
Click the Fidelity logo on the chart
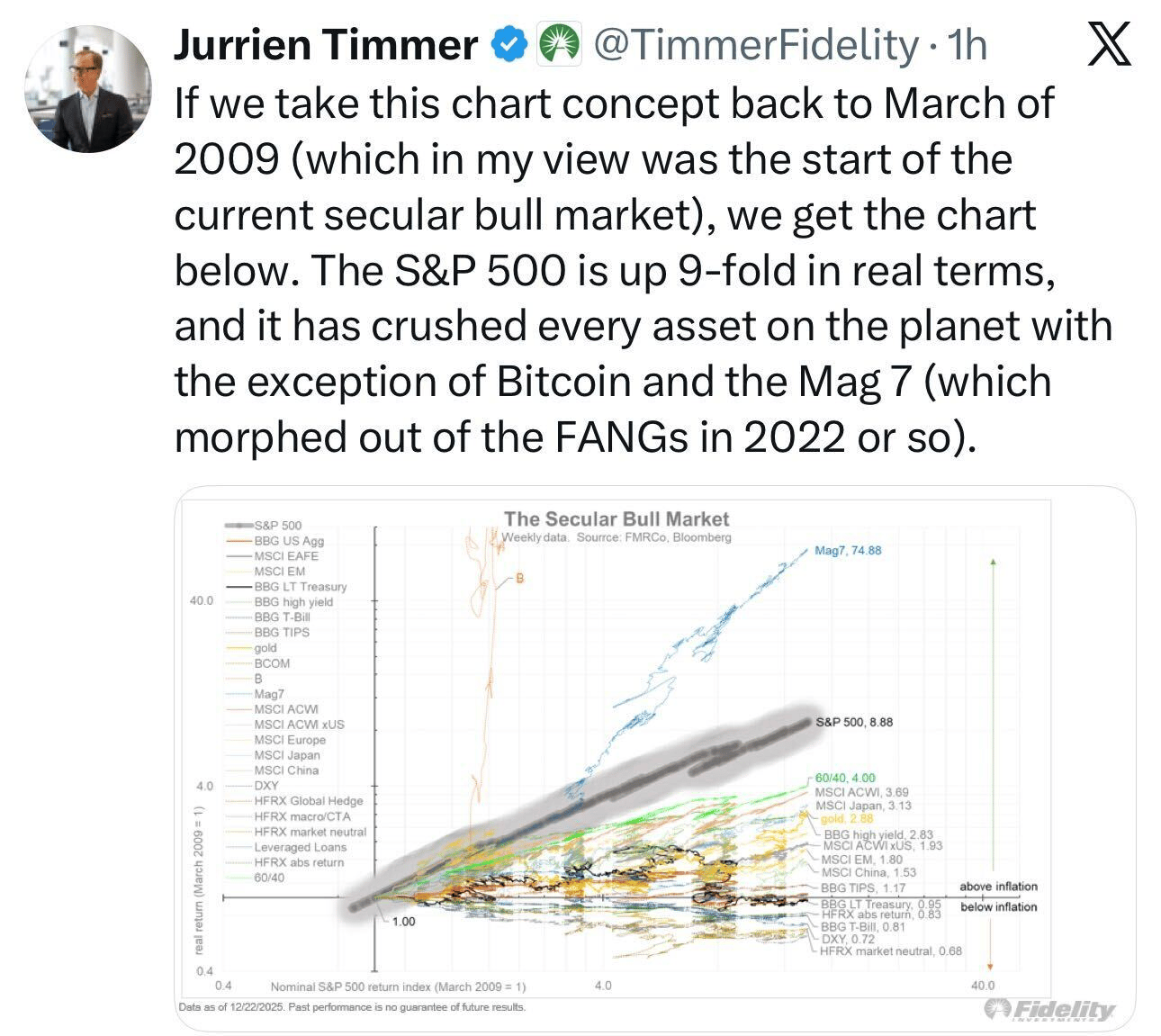(x=1049, y=1009)
